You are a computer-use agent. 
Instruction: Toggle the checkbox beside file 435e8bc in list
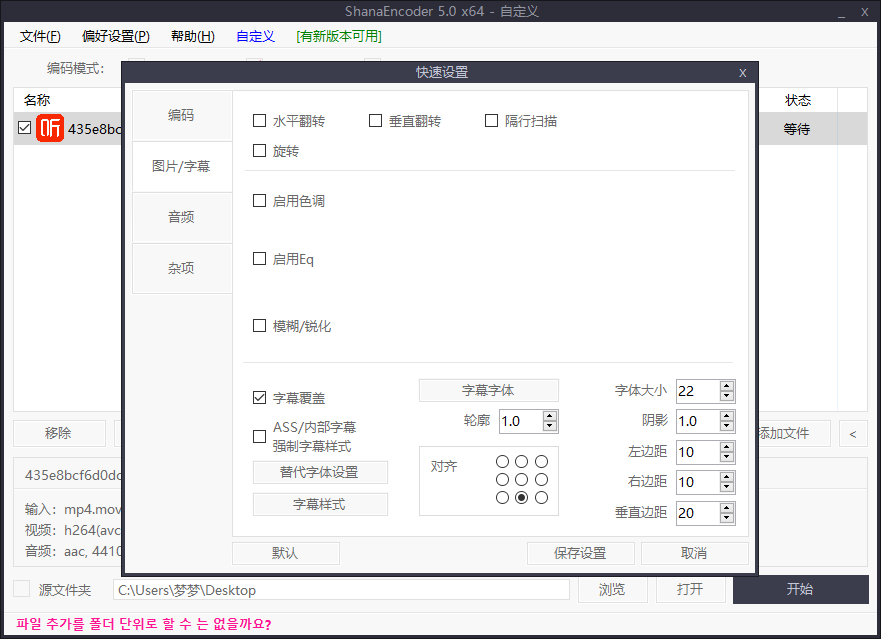pos(24,128)
